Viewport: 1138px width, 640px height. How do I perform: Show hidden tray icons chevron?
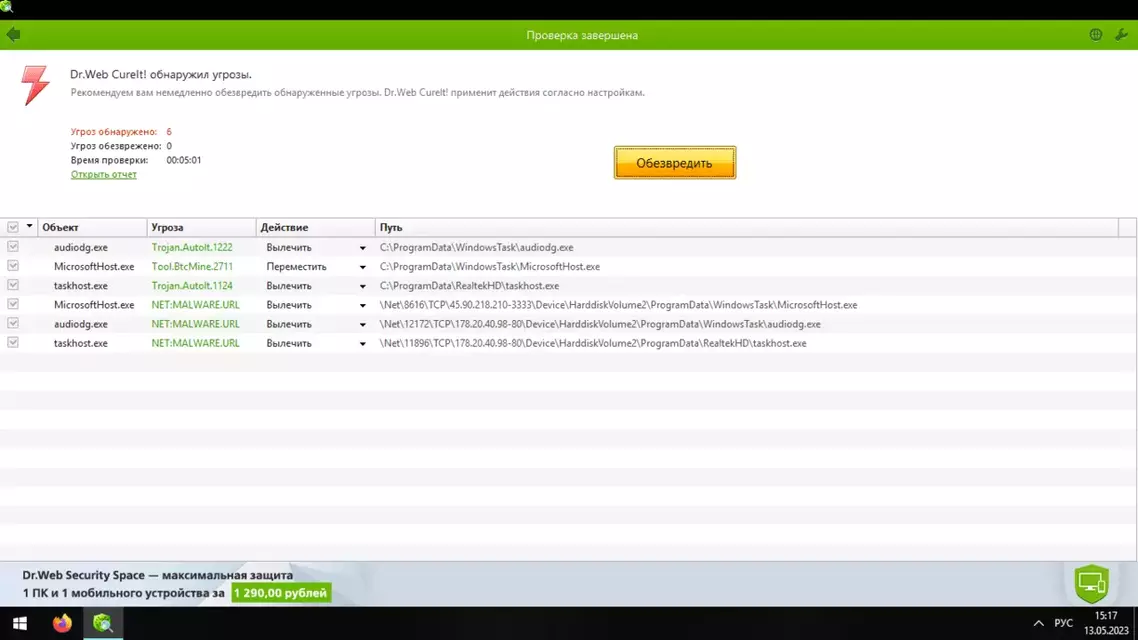(1039, 623)
